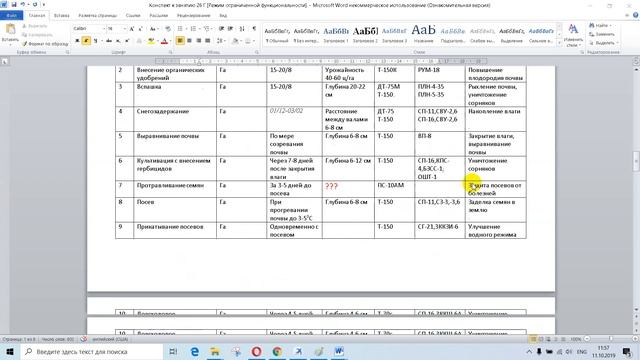This screenshot has width=640, height=360.
Task: Switch to Page Layout (Разметка страницы) tab
Action: (x=98, y=16)
